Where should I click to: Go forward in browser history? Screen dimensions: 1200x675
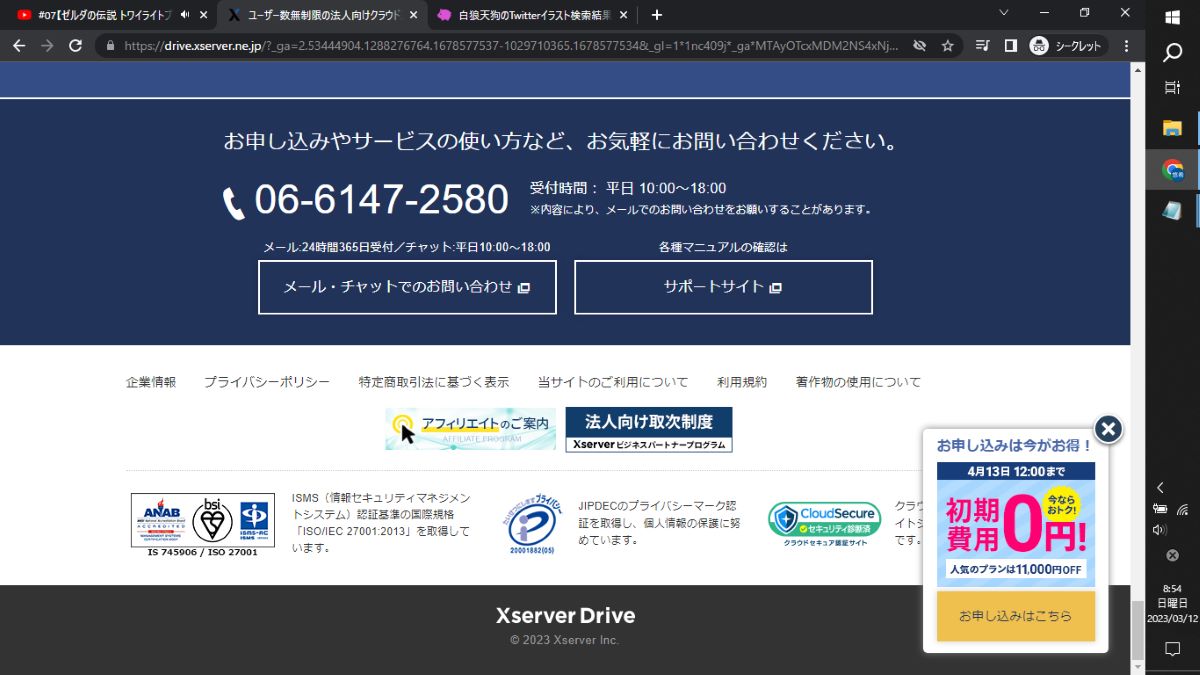(47, 46)
